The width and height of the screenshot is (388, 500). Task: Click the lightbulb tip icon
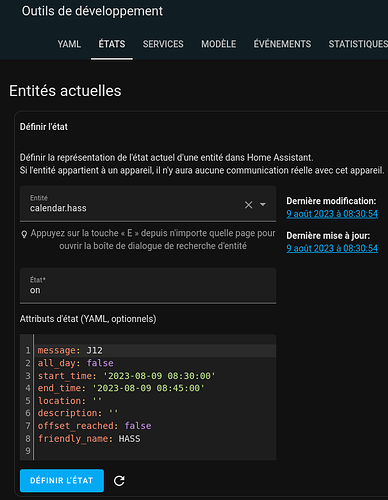(x=24, y=234)
